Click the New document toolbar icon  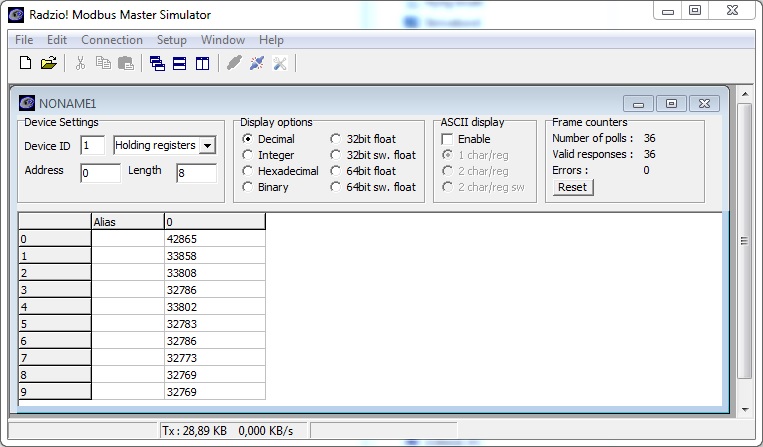point(25,63)
